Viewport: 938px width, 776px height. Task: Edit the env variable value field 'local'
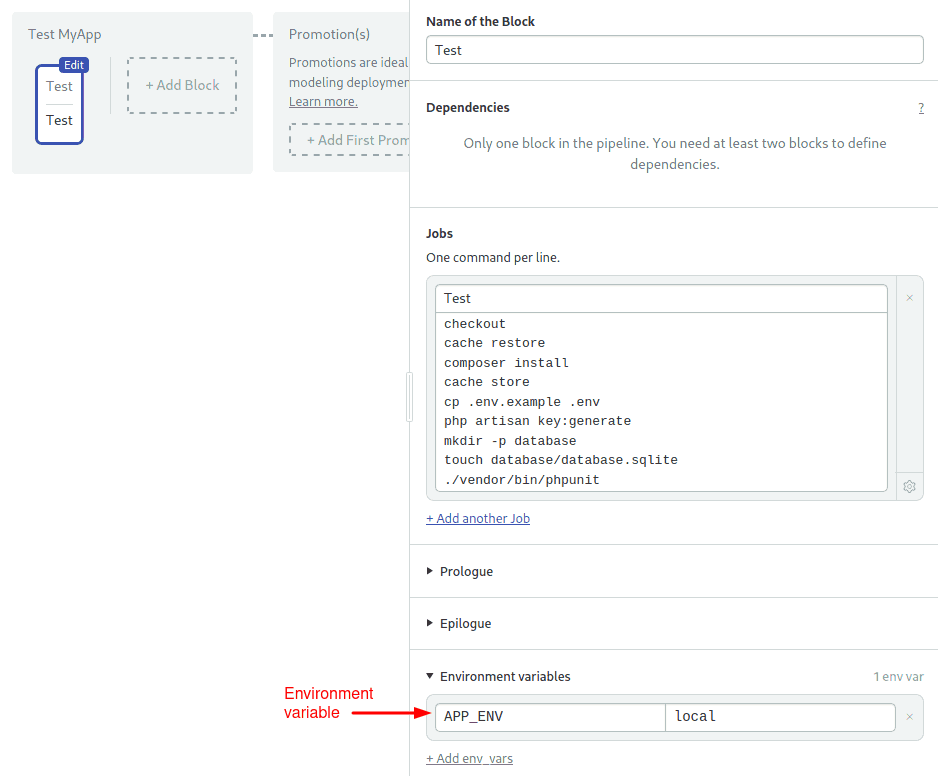pos(780,717)
